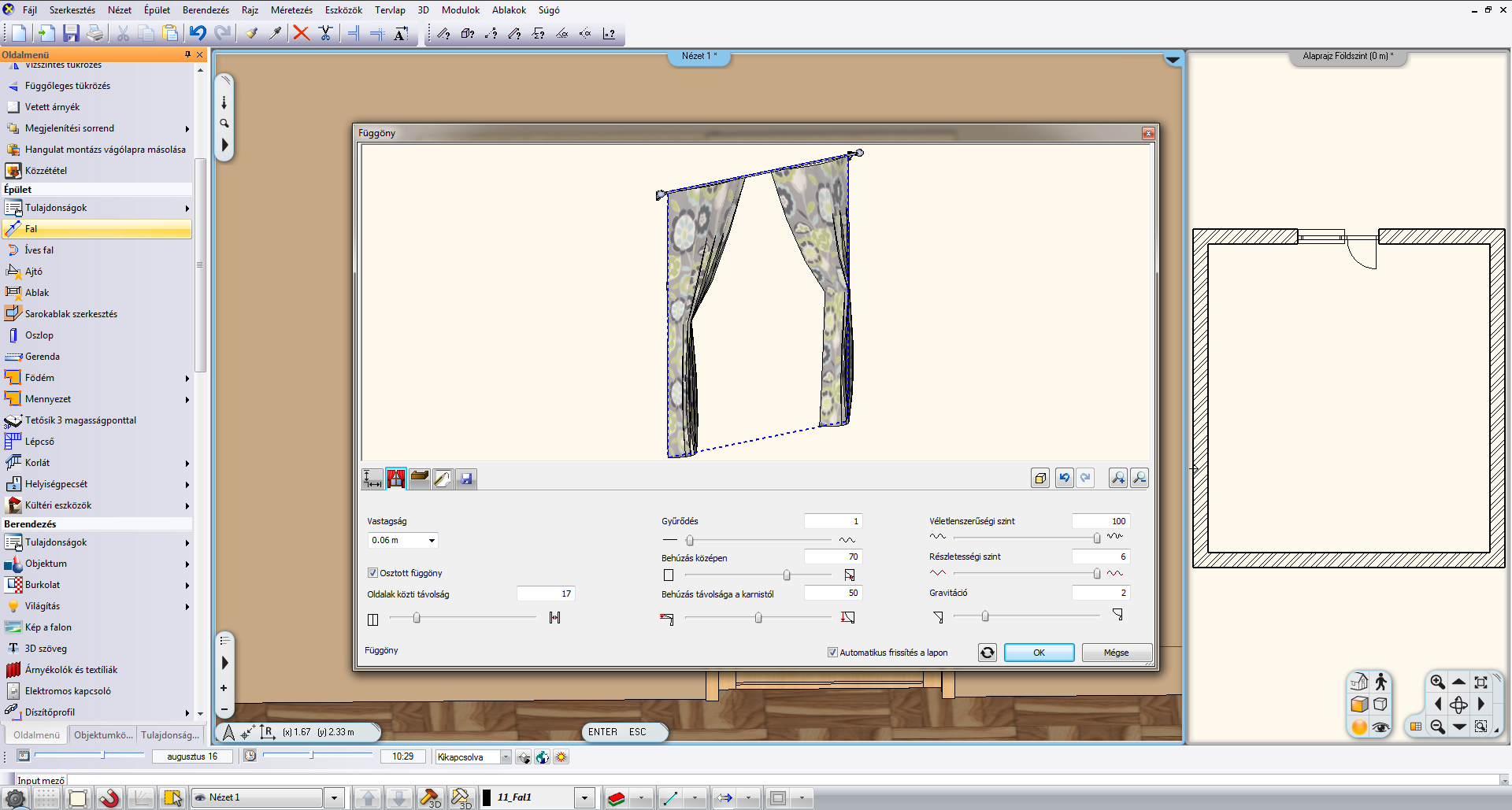Click the undo arrow in curtain dialog
This screenshot has height=810, width=1512.
1064,478
